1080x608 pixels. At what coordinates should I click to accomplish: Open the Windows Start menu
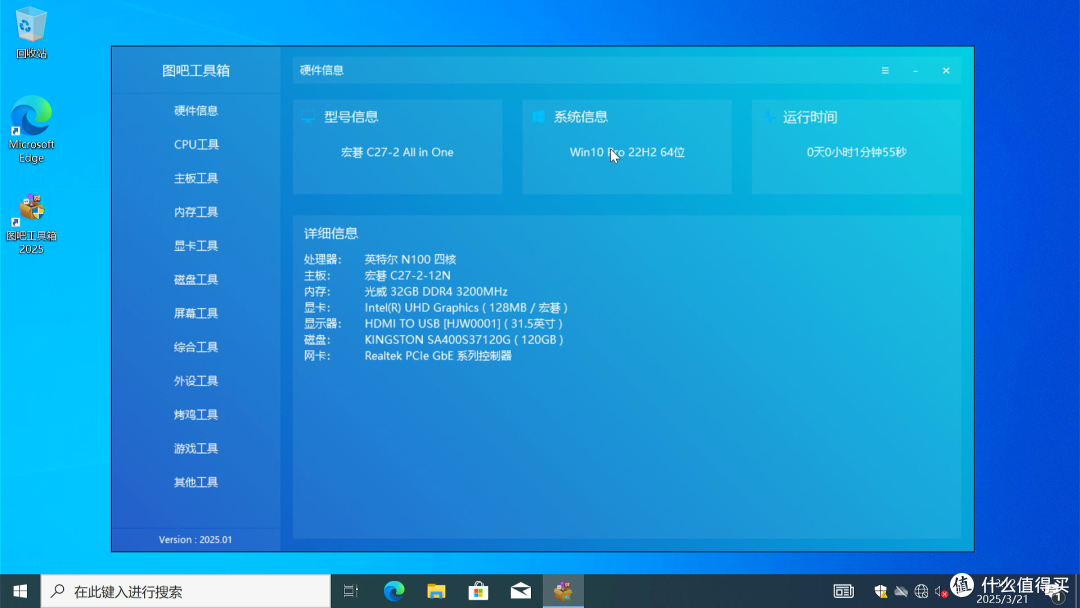click(x=20, y=591)
